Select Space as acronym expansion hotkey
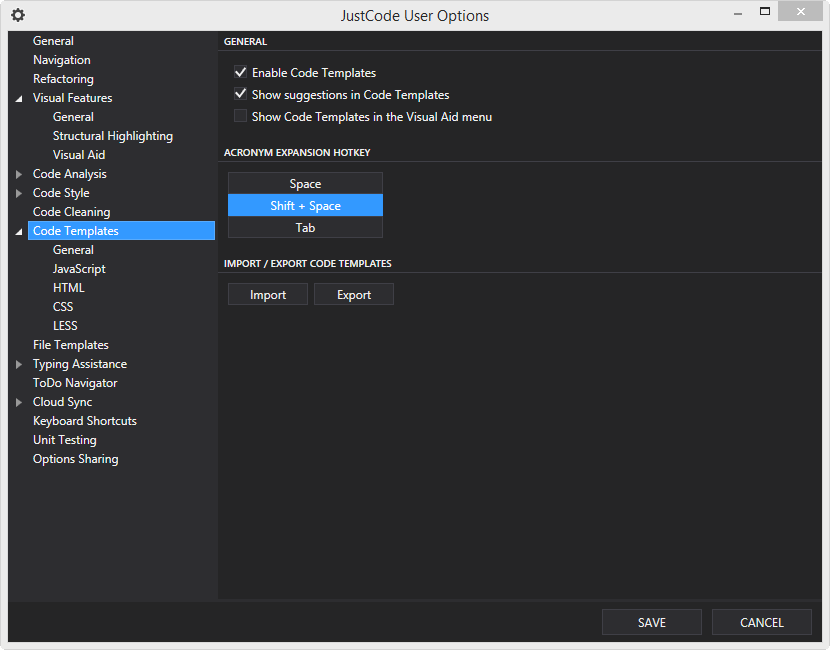Screen dimensions: 830x650 pyautogui.click(x=305, y=183)
